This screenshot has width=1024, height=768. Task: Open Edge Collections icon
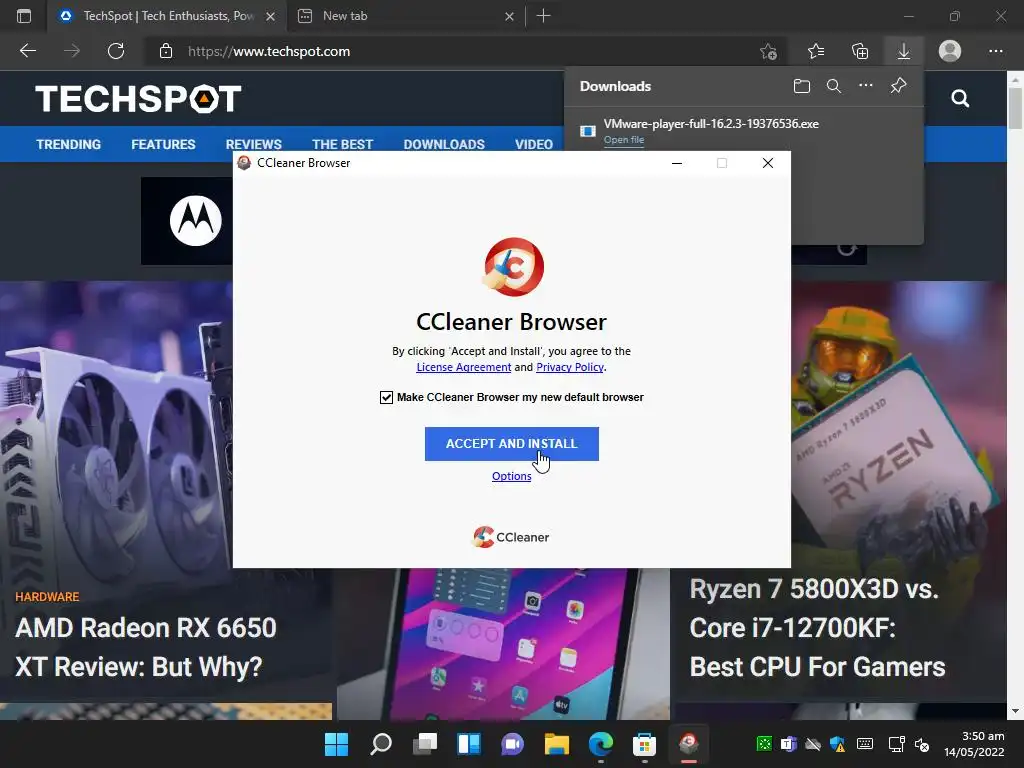pyautogui.click(x=860, y=51)
